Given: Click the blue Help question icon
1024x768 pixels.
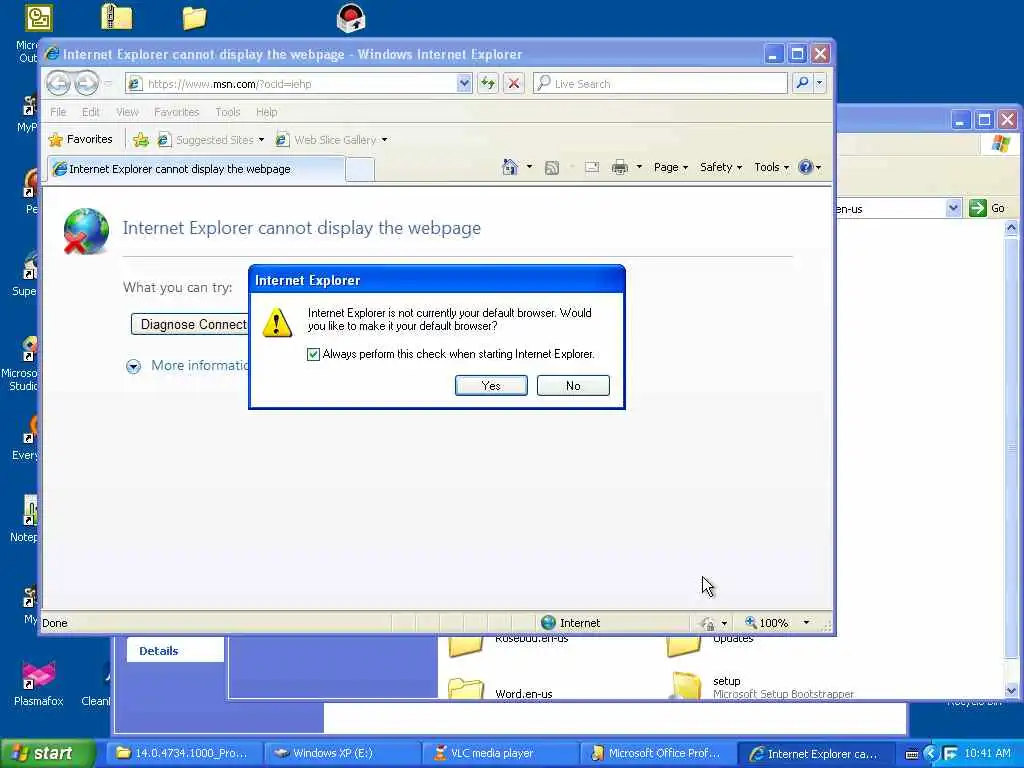Looking at the screenshot, I should 806,167.
